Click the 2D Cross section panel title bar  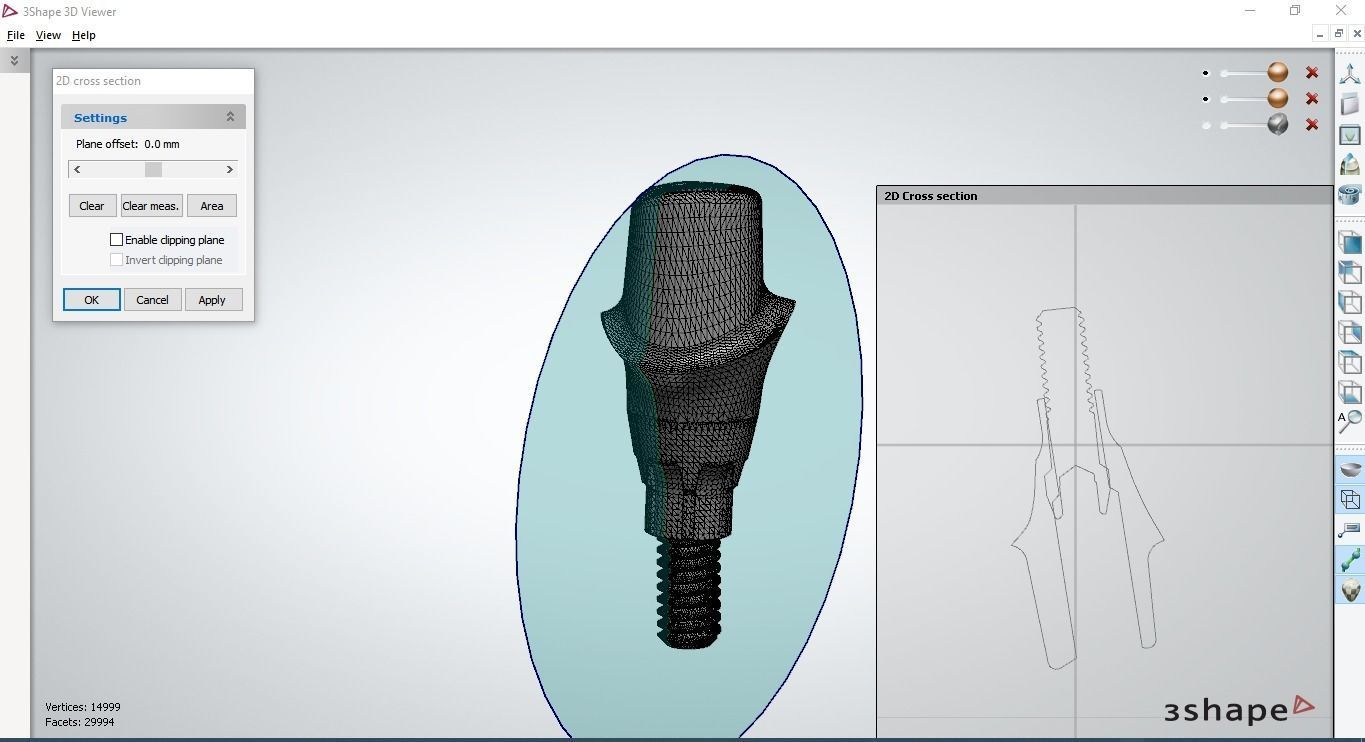tap(1104, 196)
